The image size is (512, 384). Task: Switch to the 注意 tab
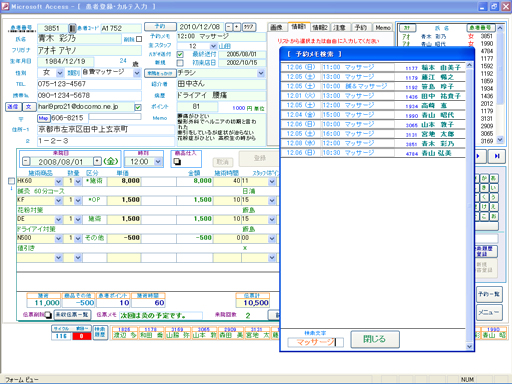(x=340, y=28)
